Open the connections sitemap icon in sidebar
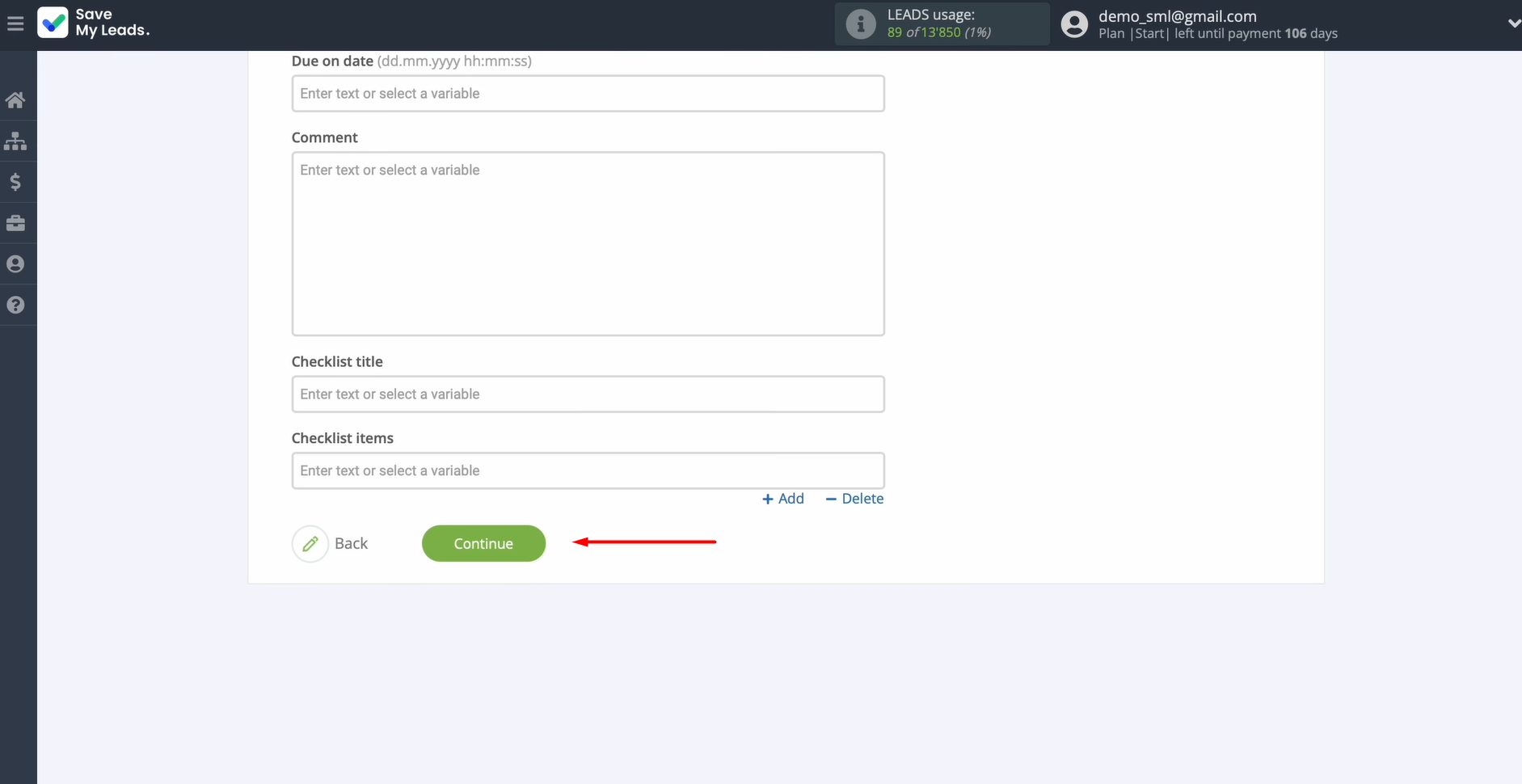 pos(15,141)
